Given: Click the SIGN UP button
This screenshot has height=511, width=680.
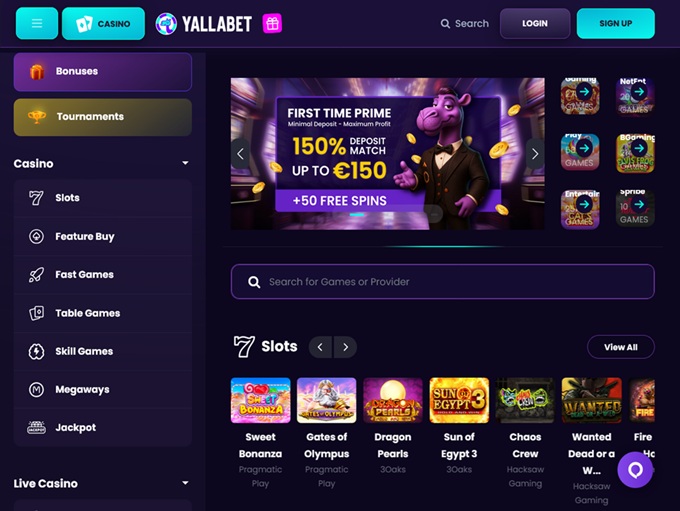Looking at the screenshot, I should 615,23.
